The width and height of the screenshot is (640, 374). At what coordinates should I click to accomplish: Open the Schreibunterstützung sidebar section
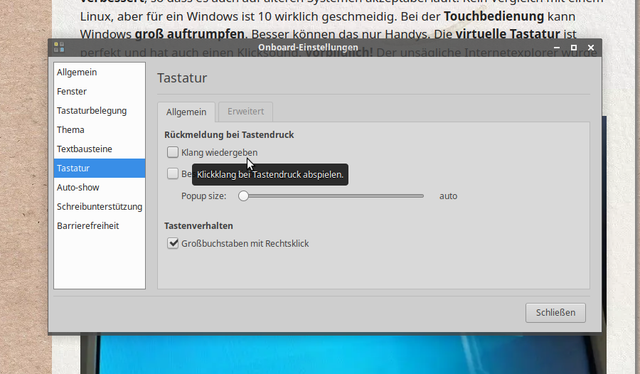click(99, 207)
